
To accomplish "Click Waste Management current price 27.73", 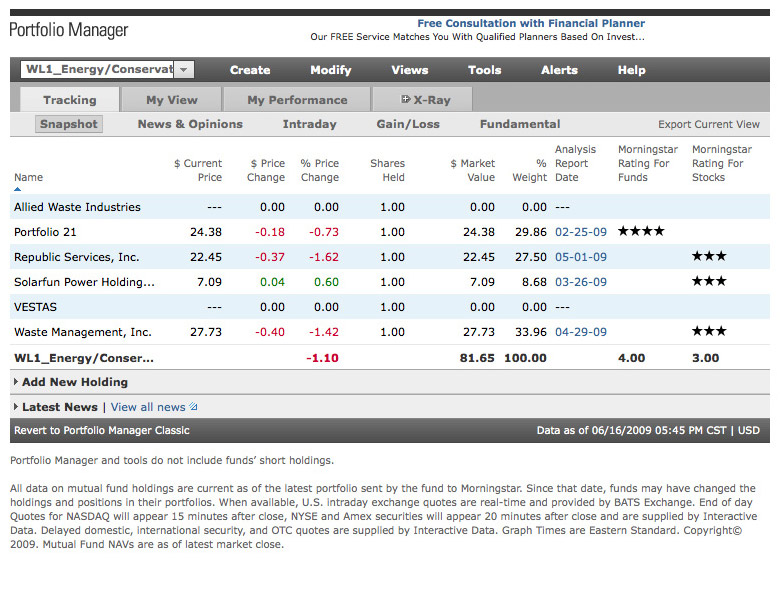I will pyautogui.click(x=206, y=332).
